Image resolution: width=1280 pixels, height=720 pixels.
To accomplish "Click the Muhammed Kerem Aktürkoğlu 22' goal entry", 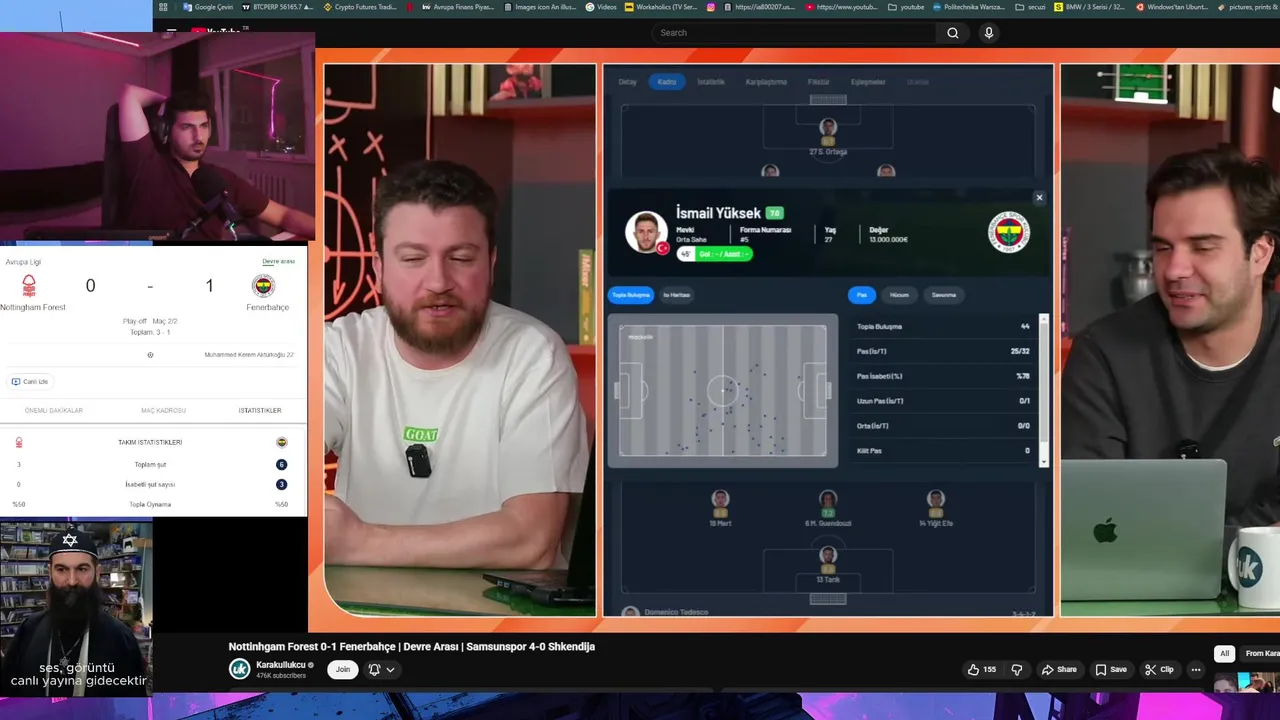I will [x=249, y=354].
